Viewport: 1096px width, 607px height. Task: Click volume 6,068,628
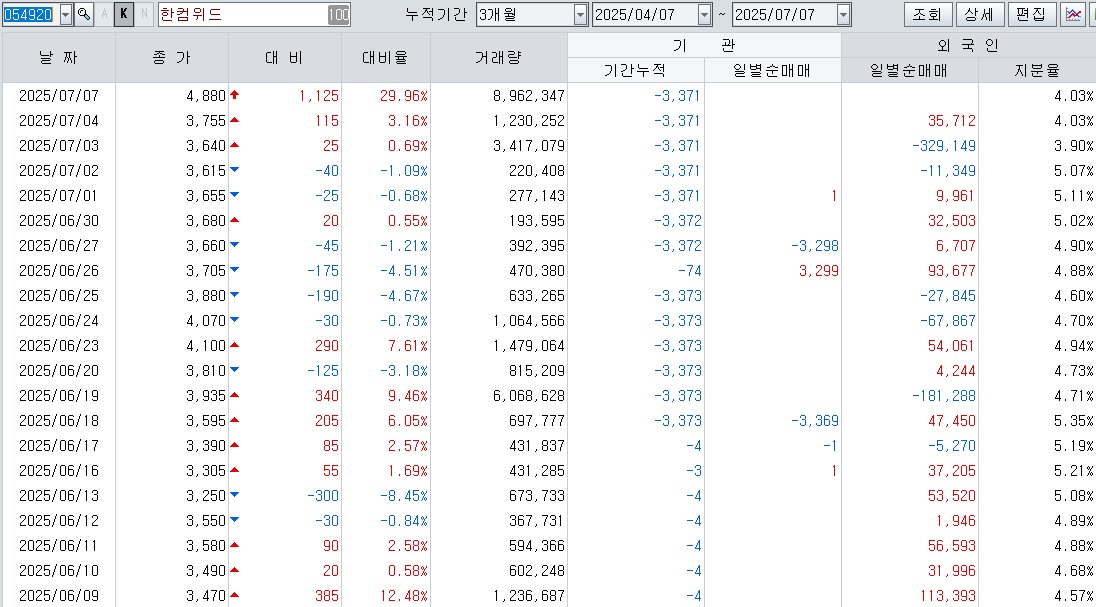(x=528, y=396)
